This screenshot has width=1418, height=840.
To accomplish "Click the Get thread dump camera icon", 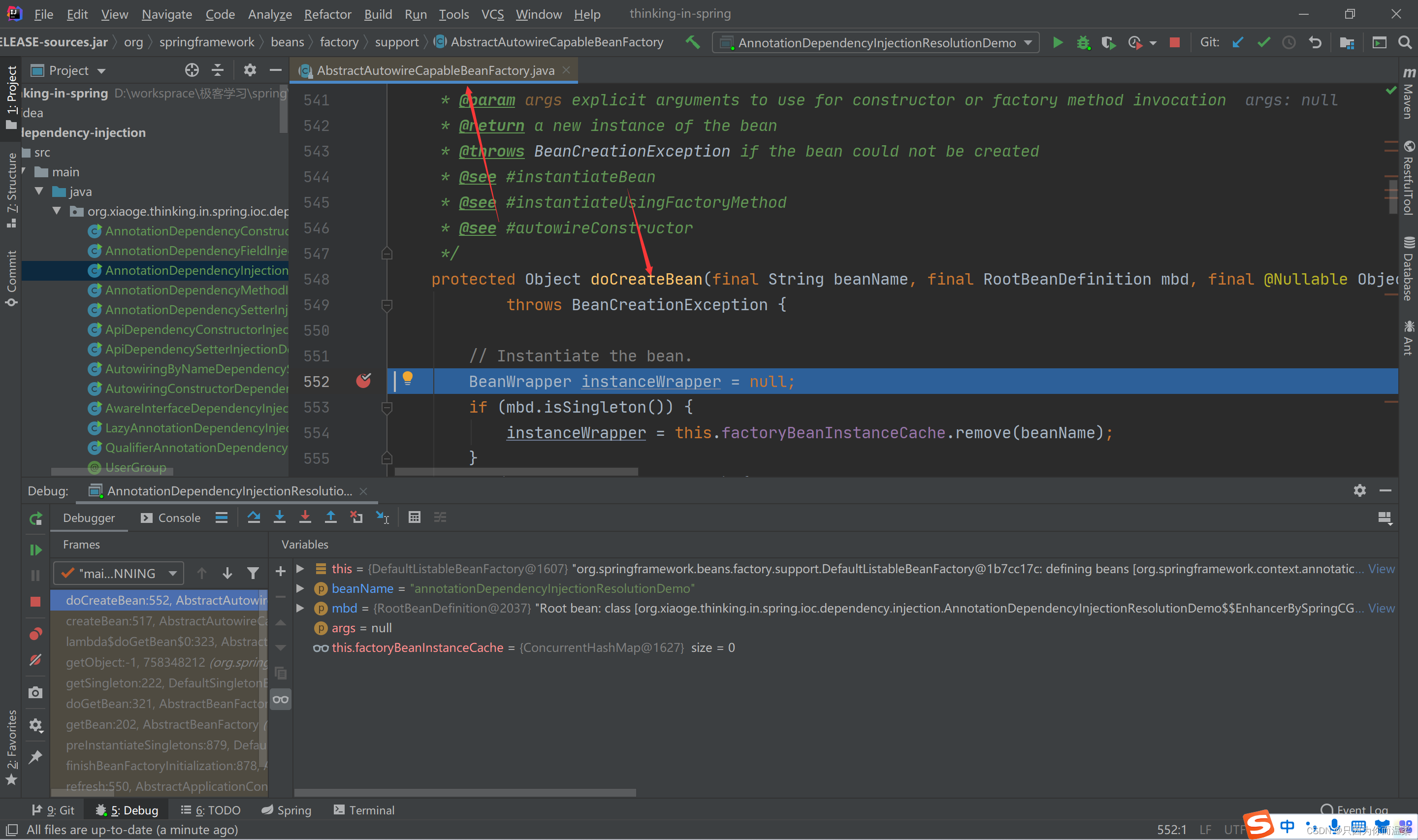I will 35,693.
